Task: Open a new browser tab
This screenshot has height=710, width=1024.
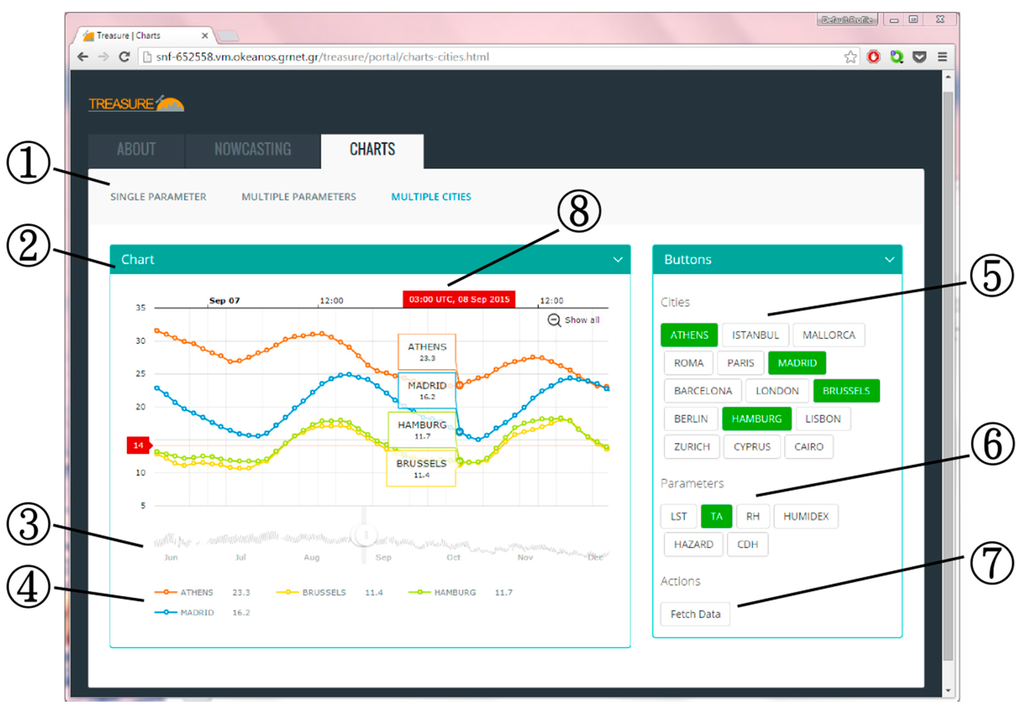Action: click(x=227, y=35)
